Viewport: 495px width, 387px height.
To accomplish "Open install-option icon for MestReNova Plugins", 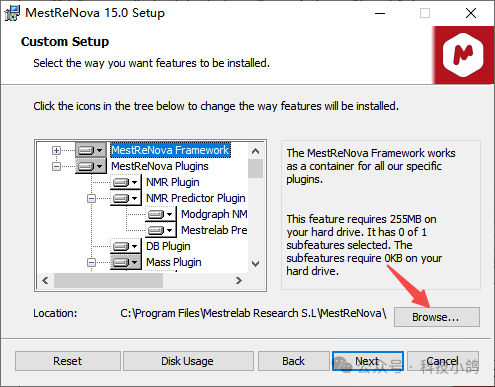I will click(x=90, y=166).
